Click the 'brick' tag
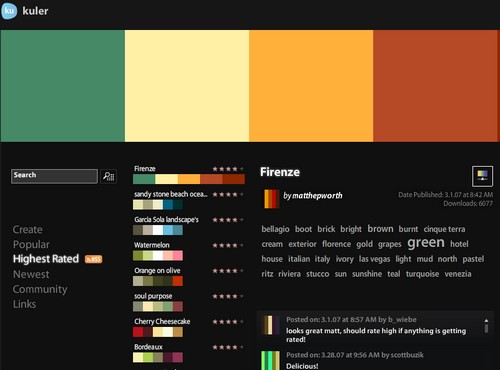 click(326, 229)
